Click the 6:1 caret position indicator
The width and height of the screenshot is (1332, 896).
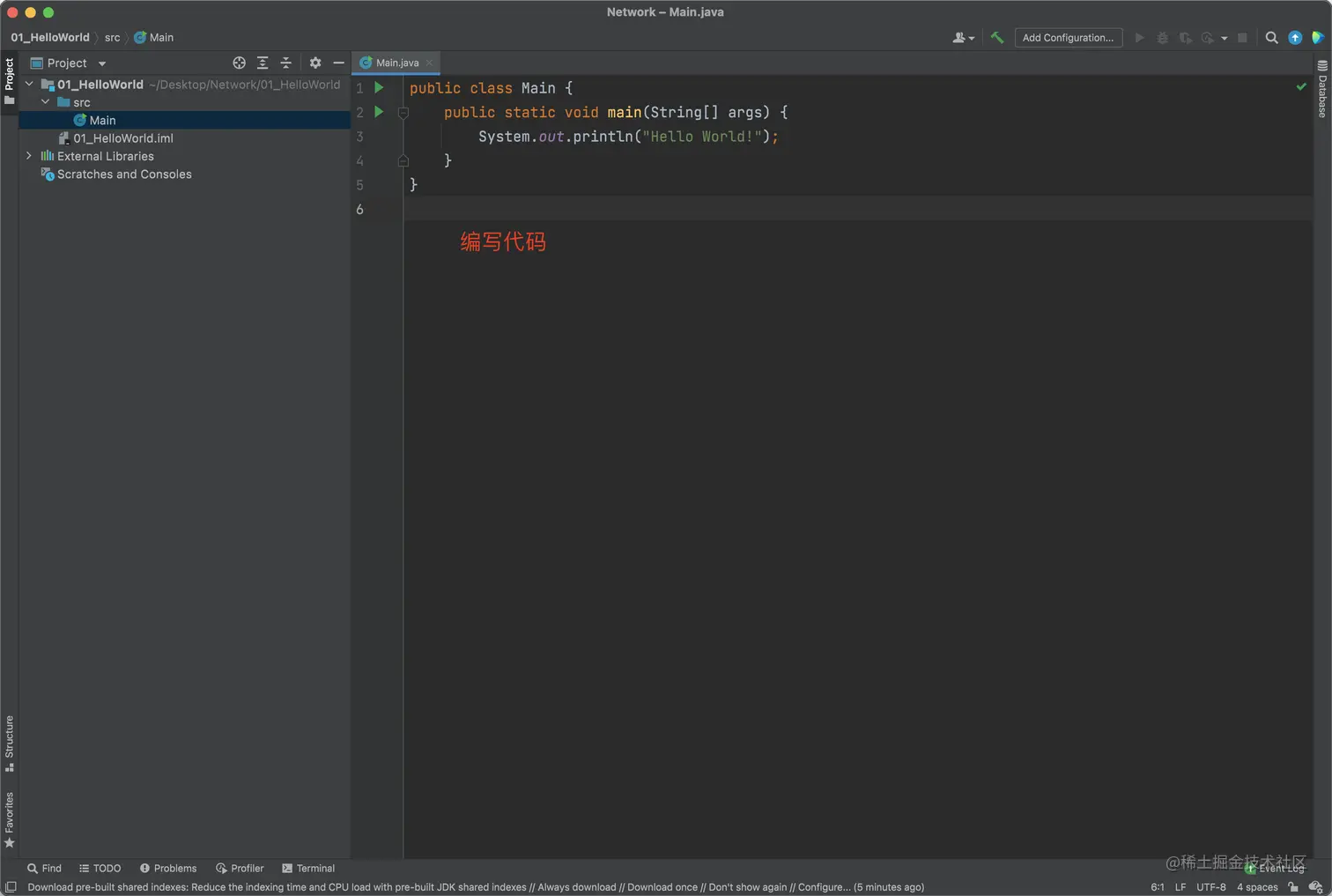1158,887
